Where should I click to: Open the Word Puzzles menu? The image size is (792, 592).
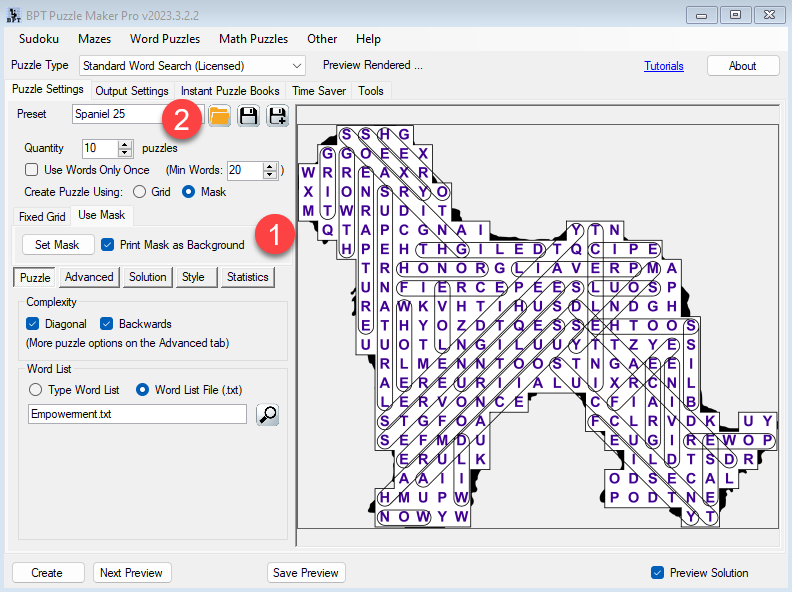[x=165, y=39]
